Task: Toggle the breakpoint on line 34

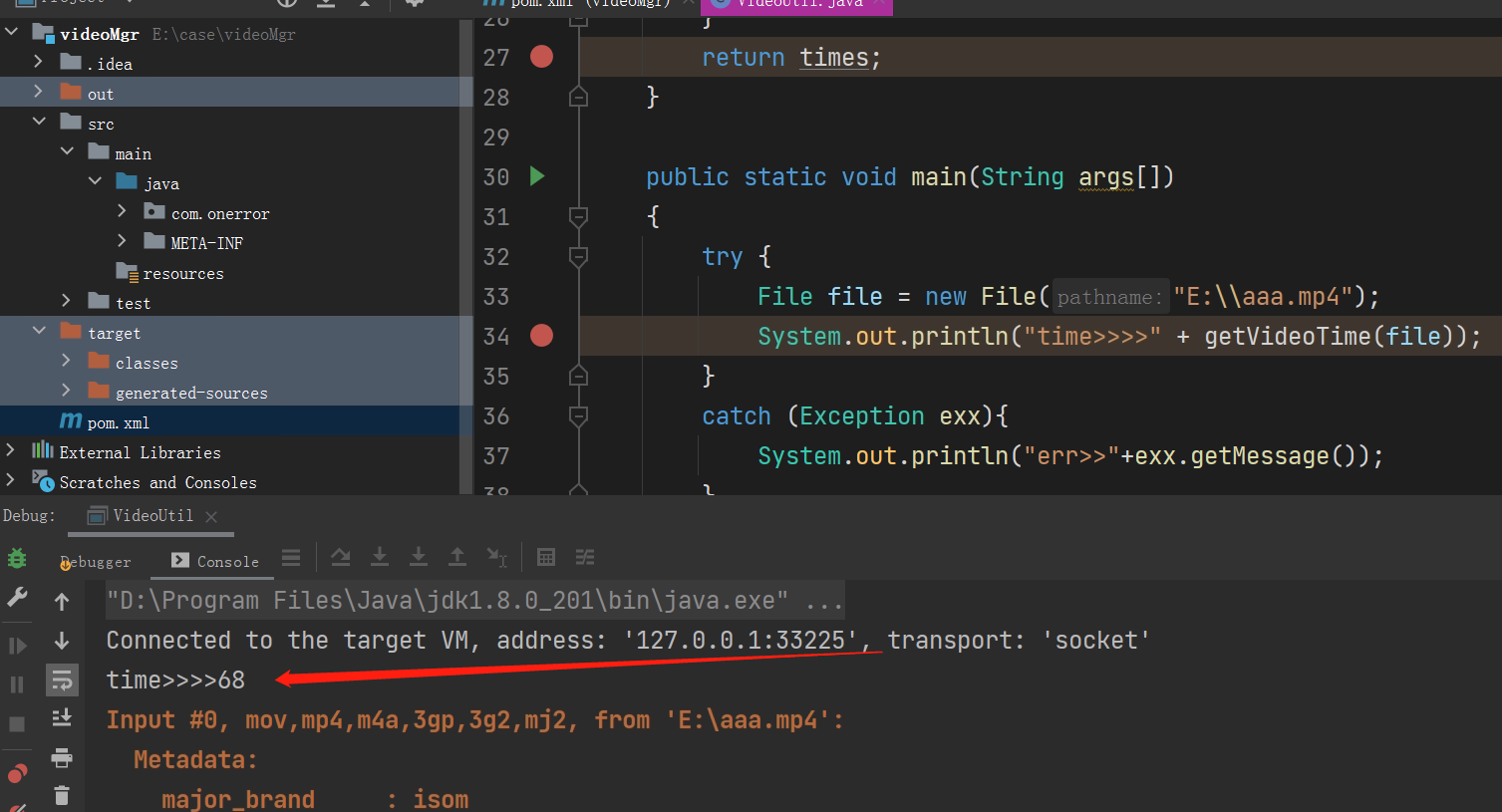Action: point(541,336)
